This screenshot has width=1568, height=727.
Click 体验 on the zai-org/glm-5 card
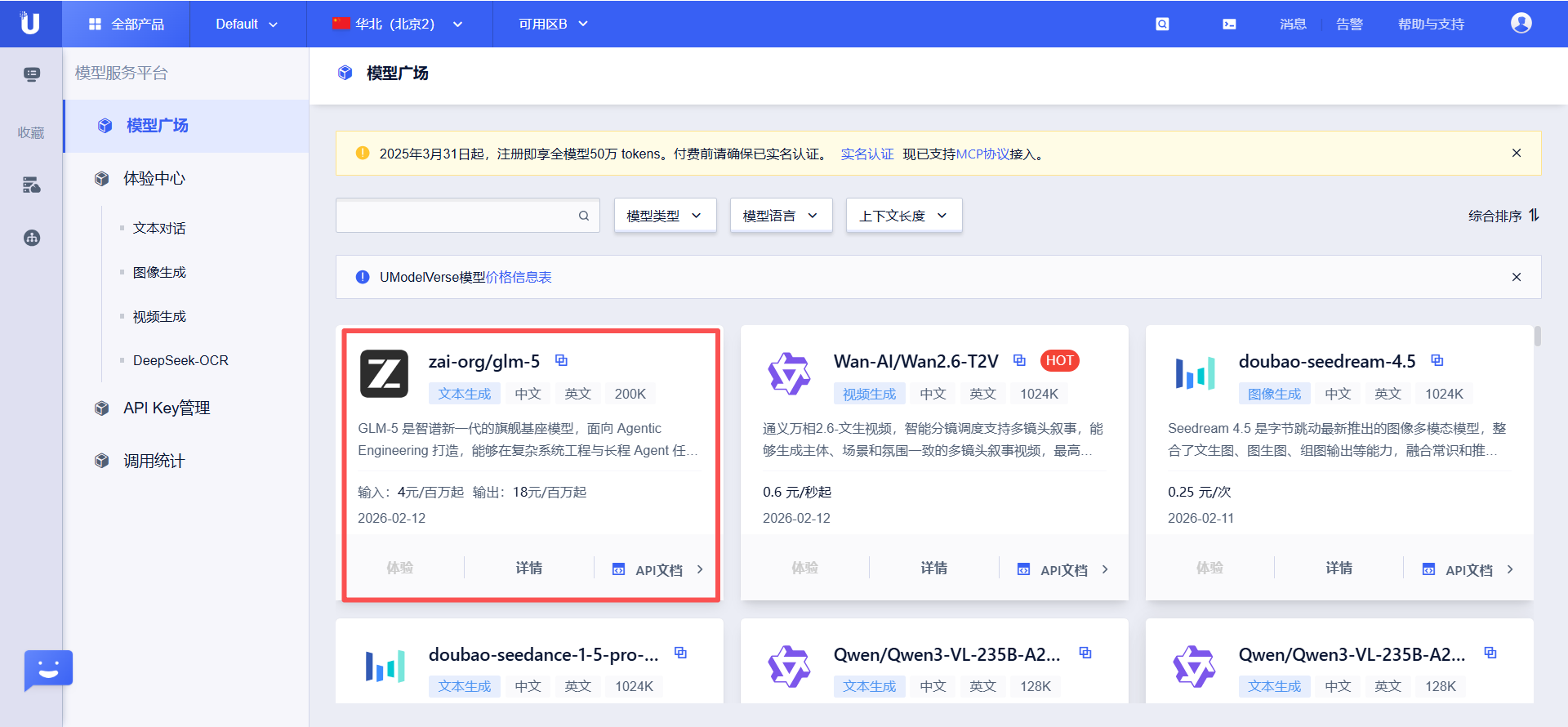[x=399, y=568]
